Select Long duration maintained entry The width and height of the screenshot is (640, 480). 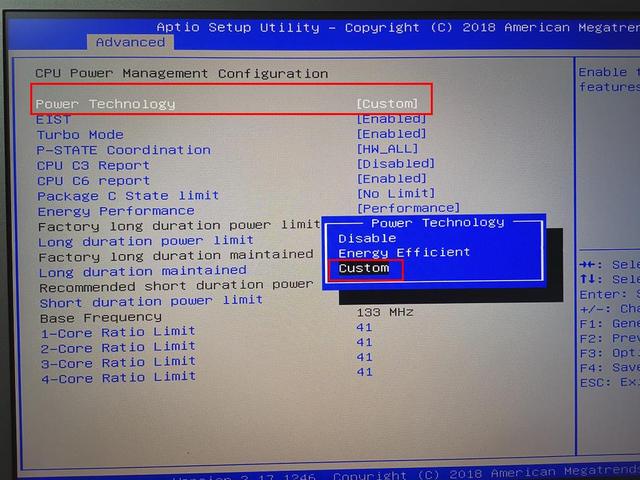(142, 271)
